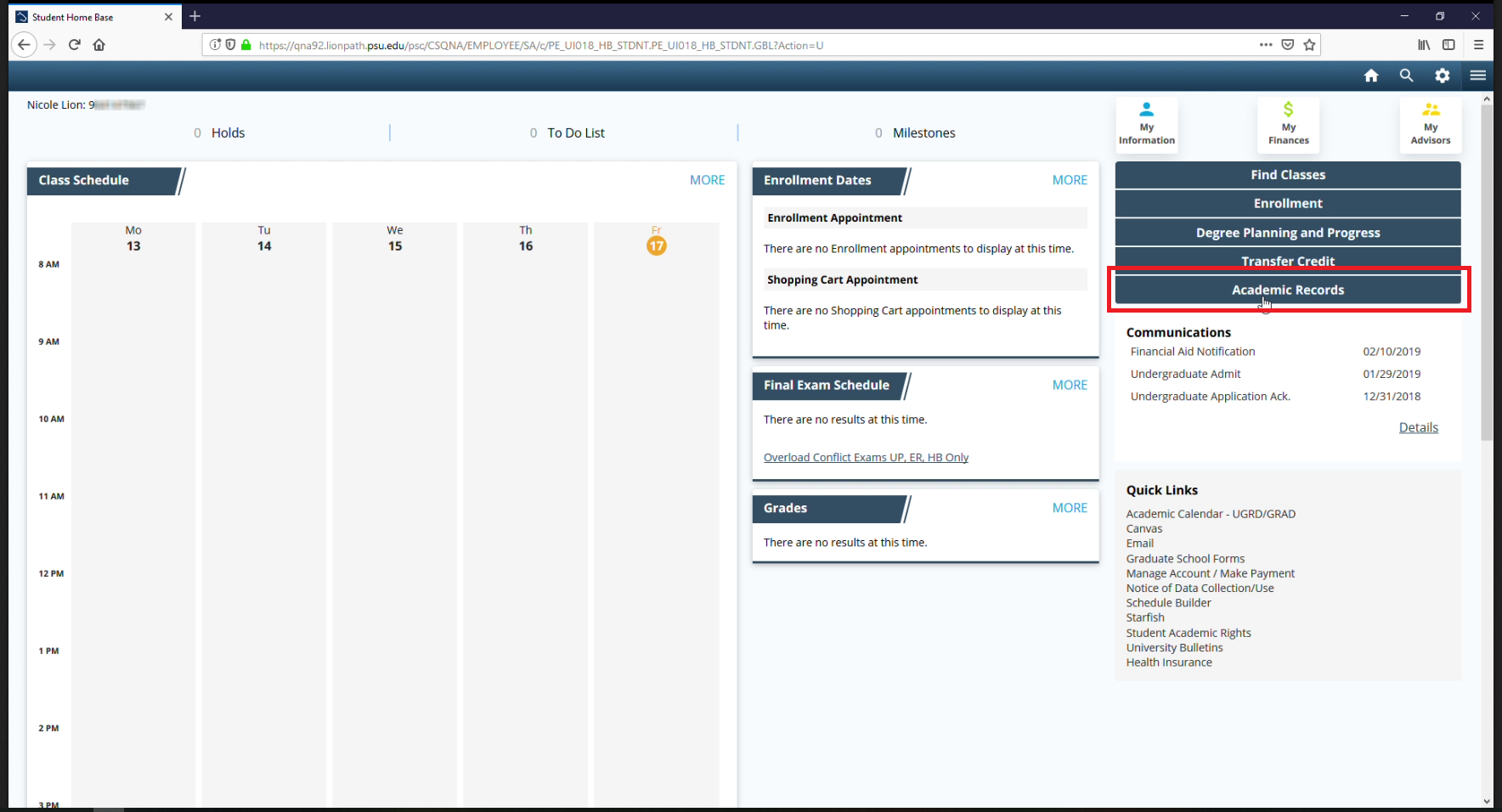The image size is (1502, 812).
Task: Click MORE in the Final Exam Schedule panel
Action: (x=1070, y=385)
